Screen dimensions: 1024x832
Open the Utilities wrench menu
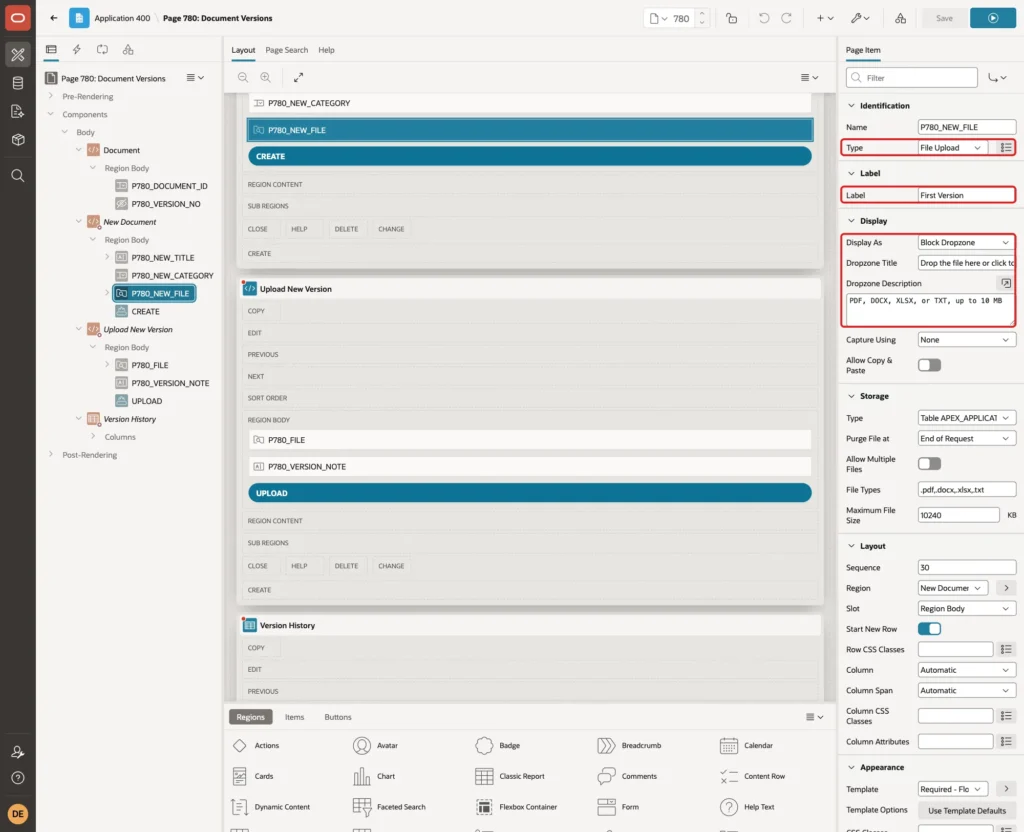860,18
